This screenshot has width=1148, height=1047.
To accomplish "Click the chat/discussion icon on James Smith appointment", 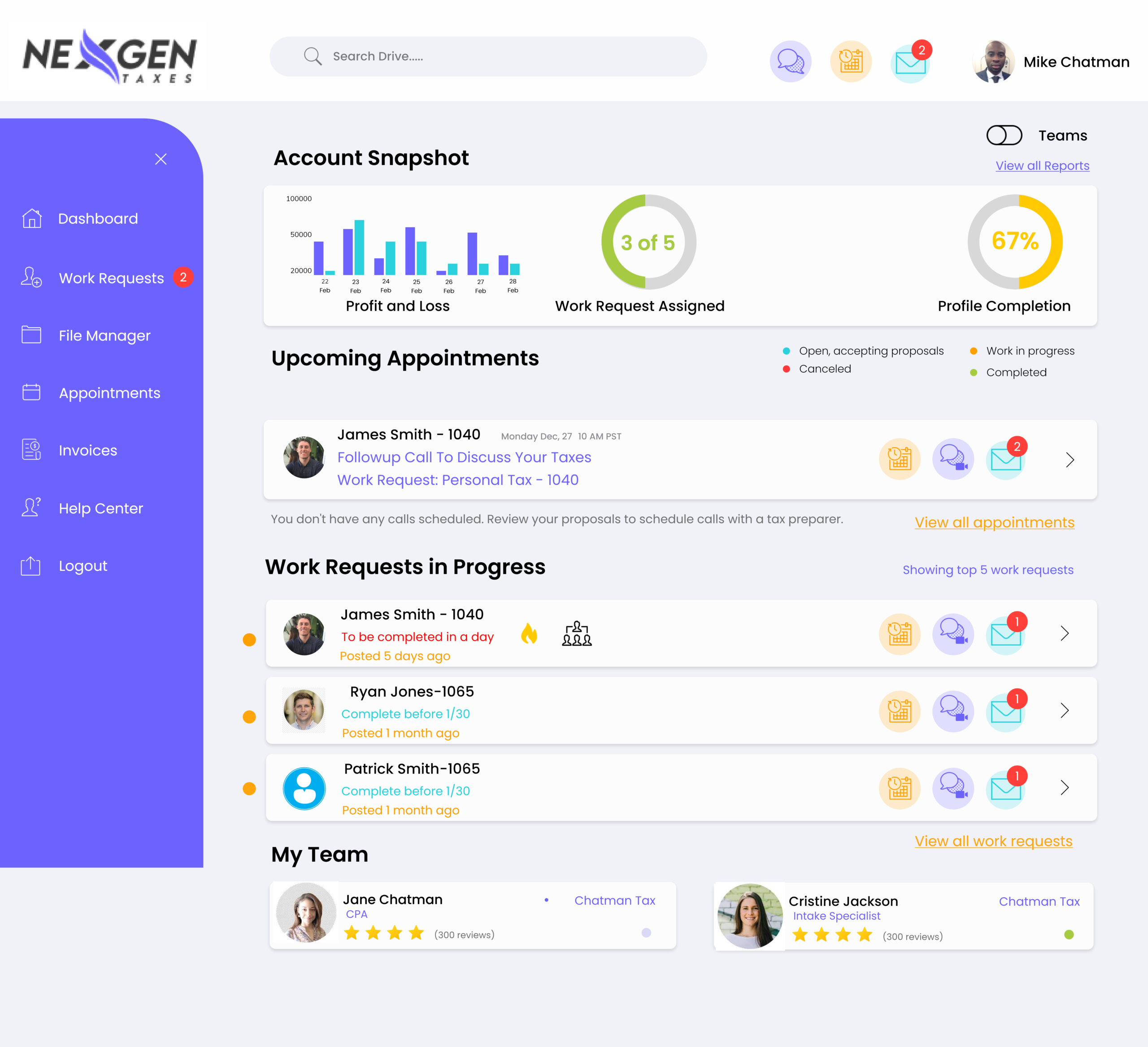I will (952, 459).
